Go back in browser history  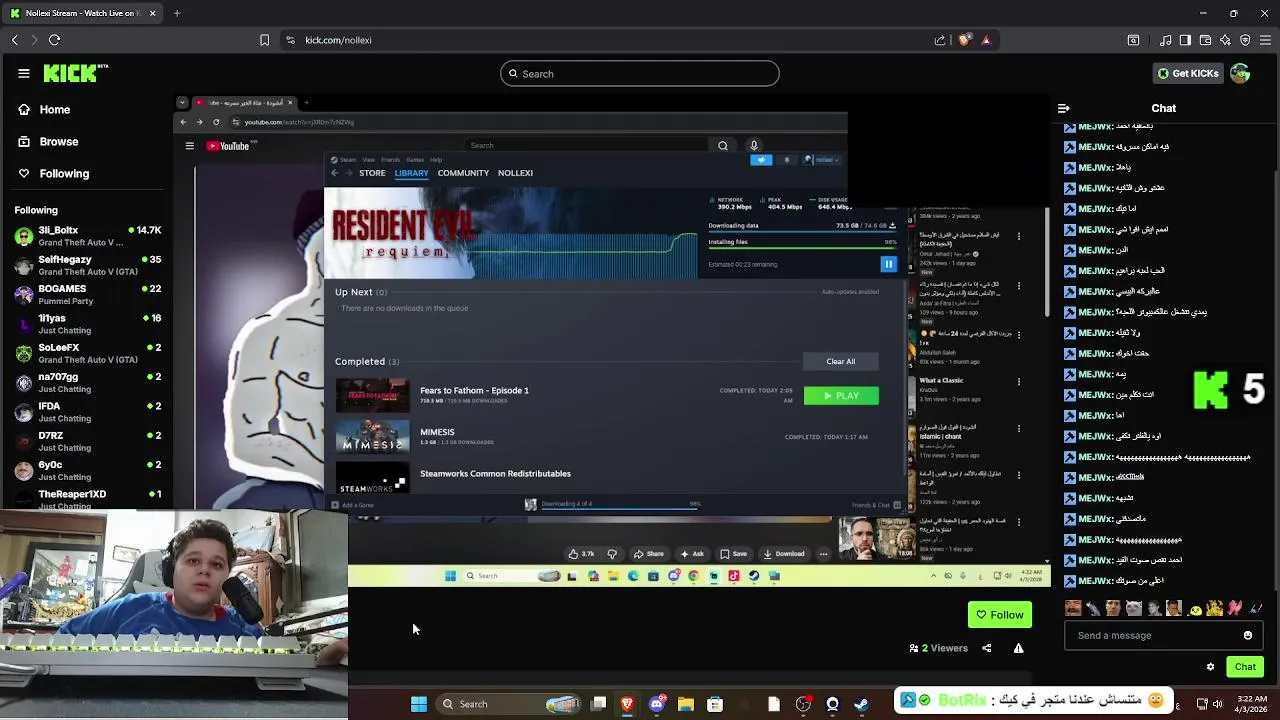tap(14, 40)
